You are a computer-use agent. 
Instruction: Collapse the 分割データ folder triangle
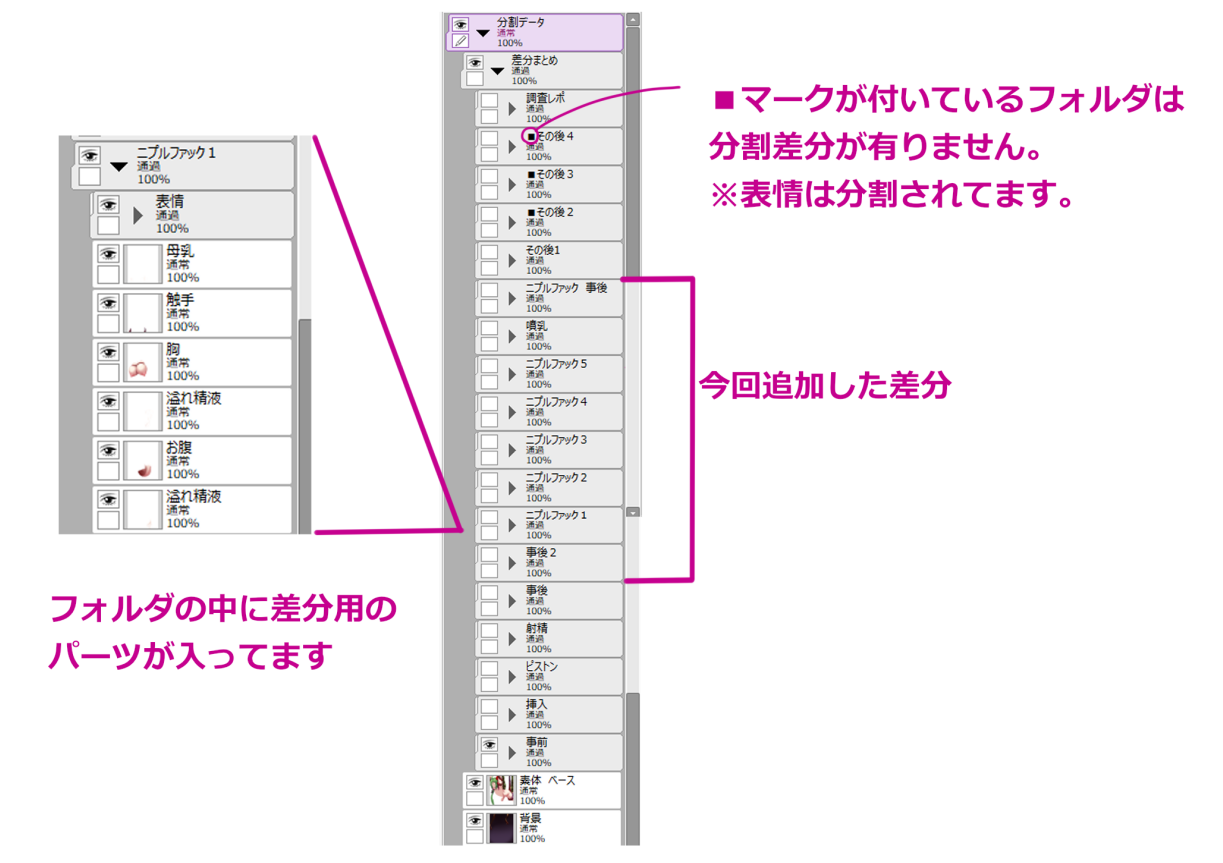point(483,32)
